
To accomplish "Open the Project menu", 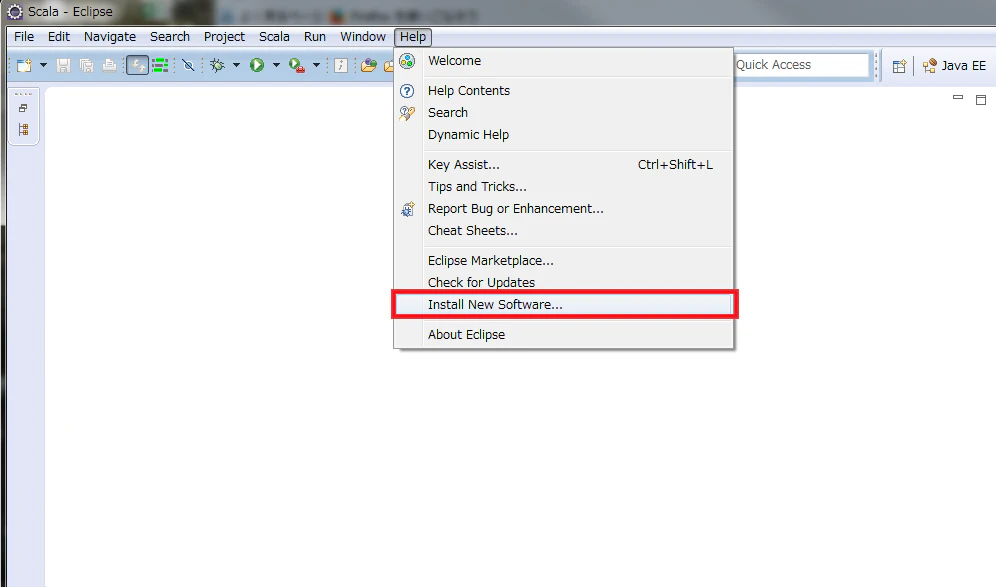I will (x=224, y=37).
